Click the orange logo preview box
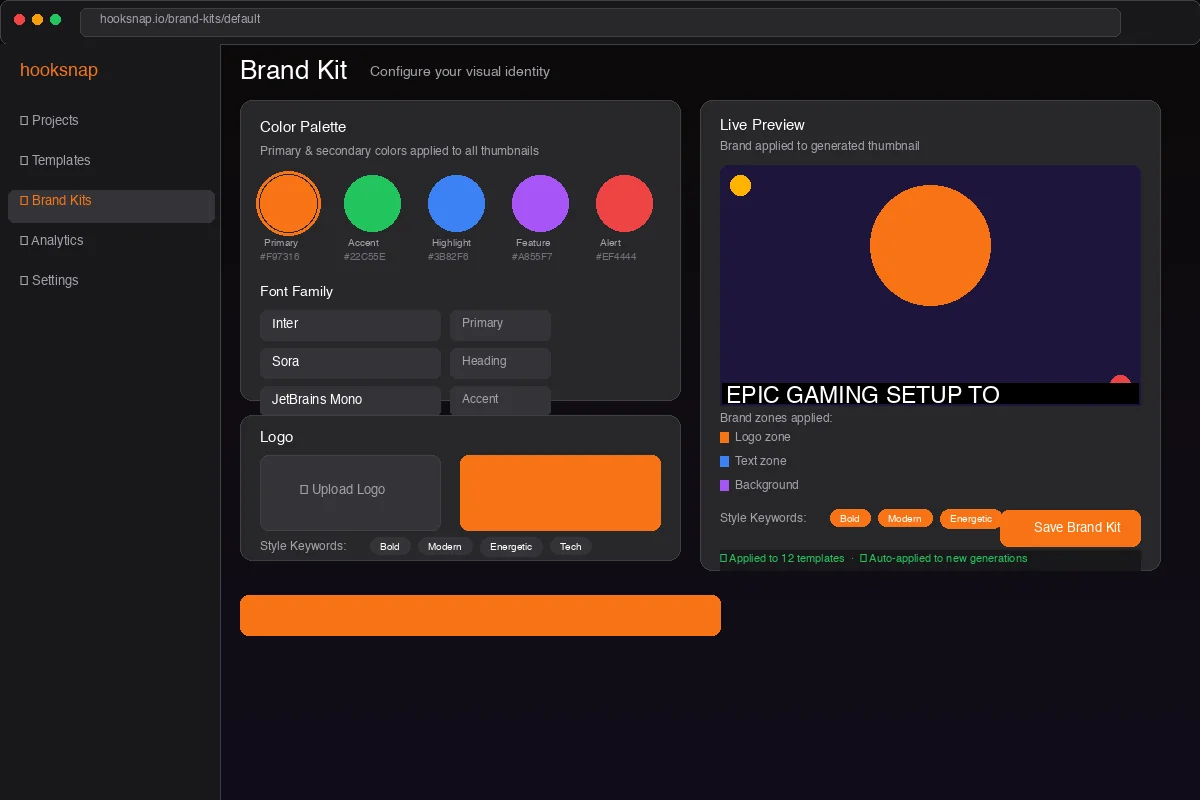This screenshot has height=800, width=1200. (560, 493)
